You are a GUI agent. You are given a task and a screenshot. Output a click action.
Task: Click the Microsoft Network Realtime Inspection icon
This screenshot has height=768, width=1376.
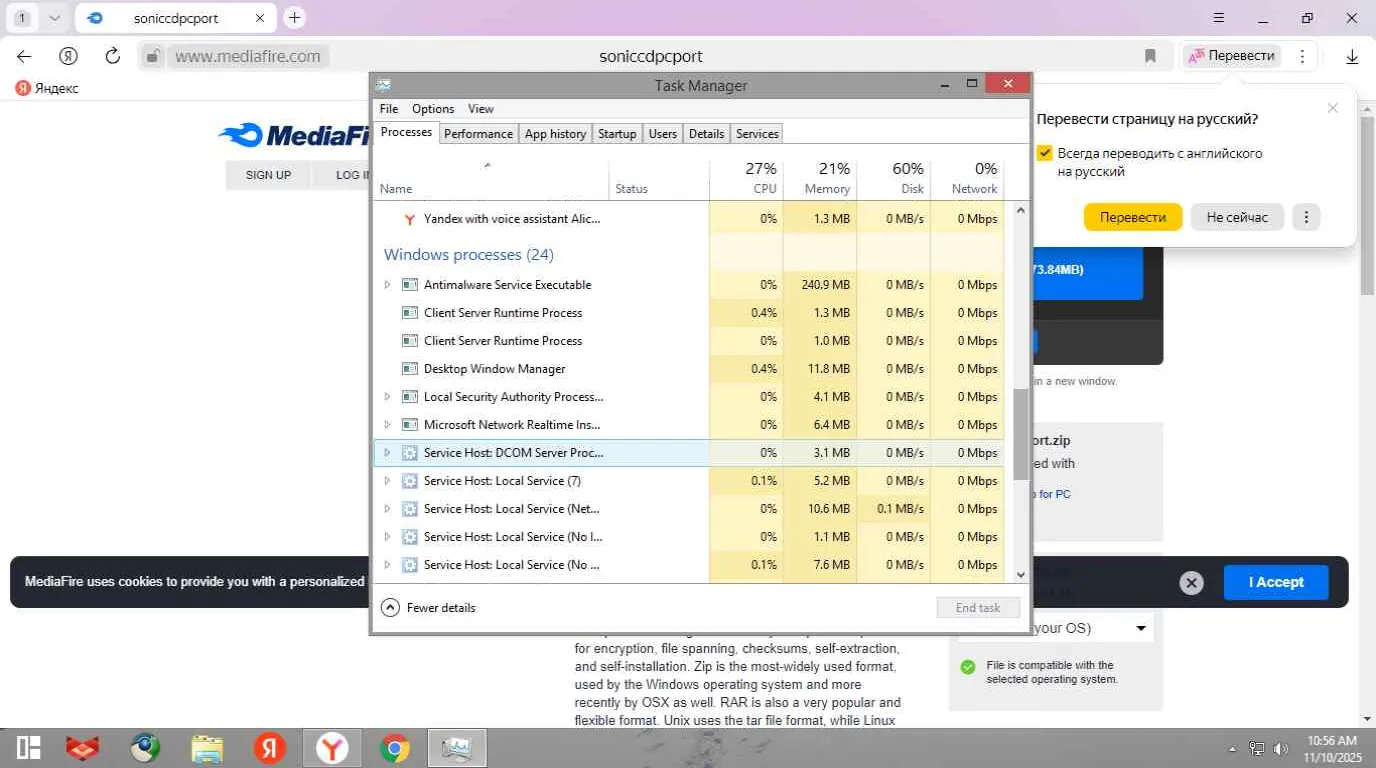[409, 425]
